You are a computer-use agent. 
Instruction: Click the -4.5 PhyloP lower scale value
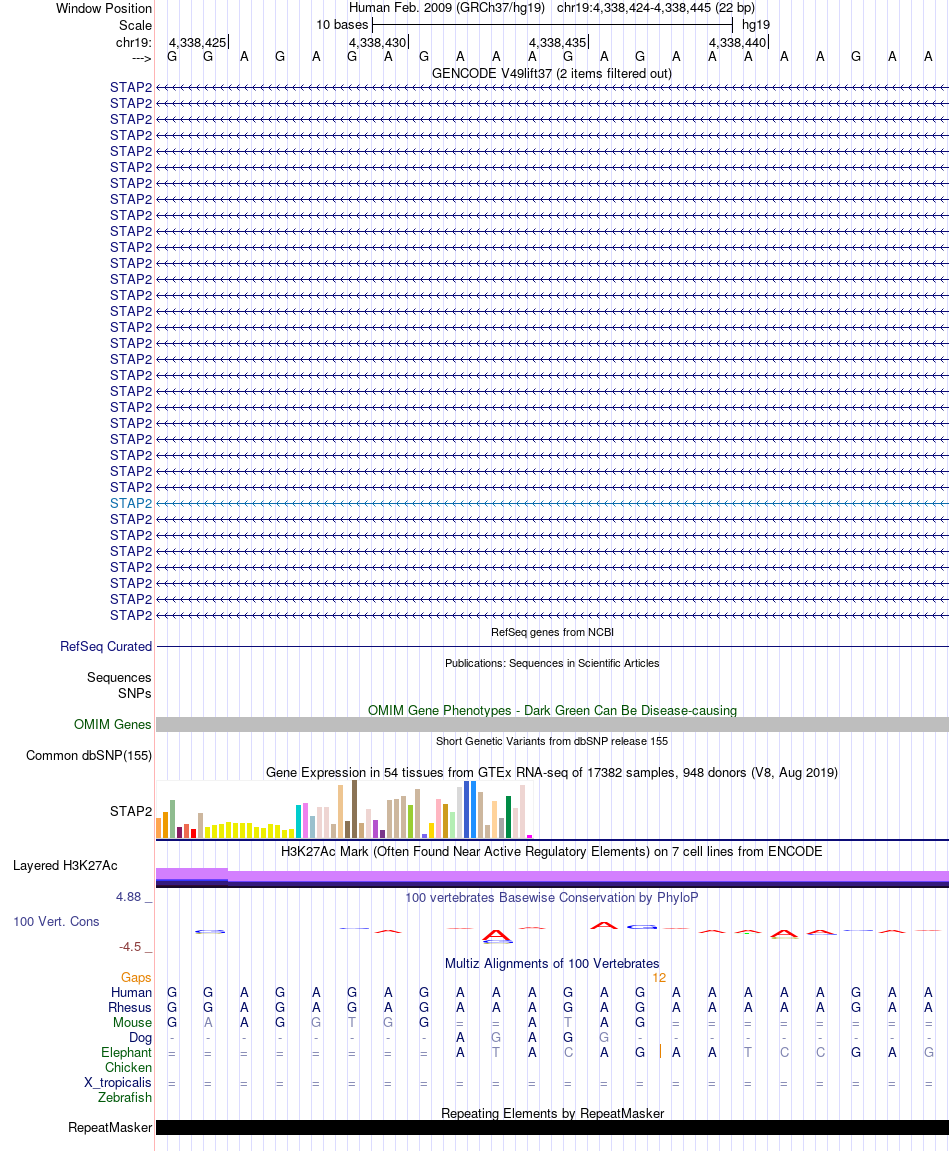click(130, 947)
